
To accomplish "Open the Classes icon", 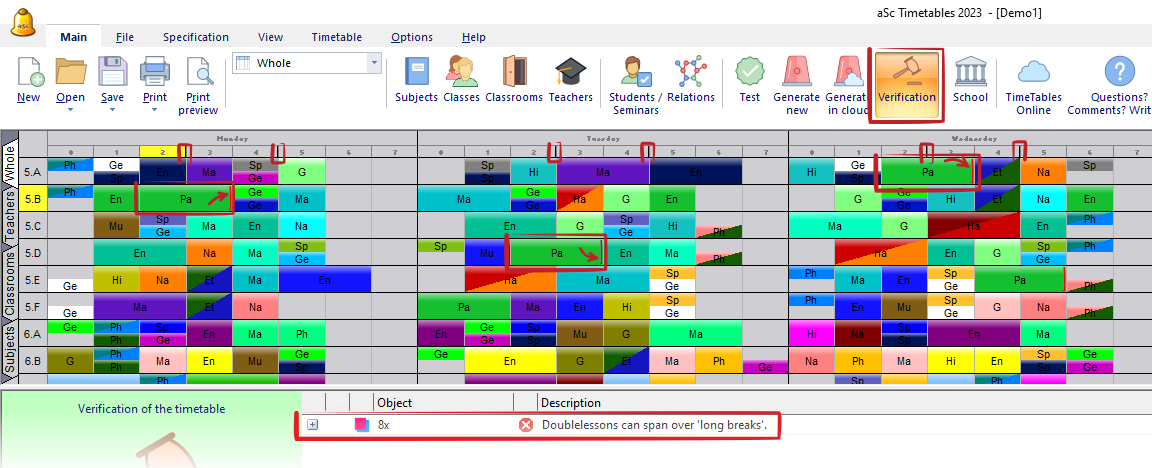I will tap(461, 72).
